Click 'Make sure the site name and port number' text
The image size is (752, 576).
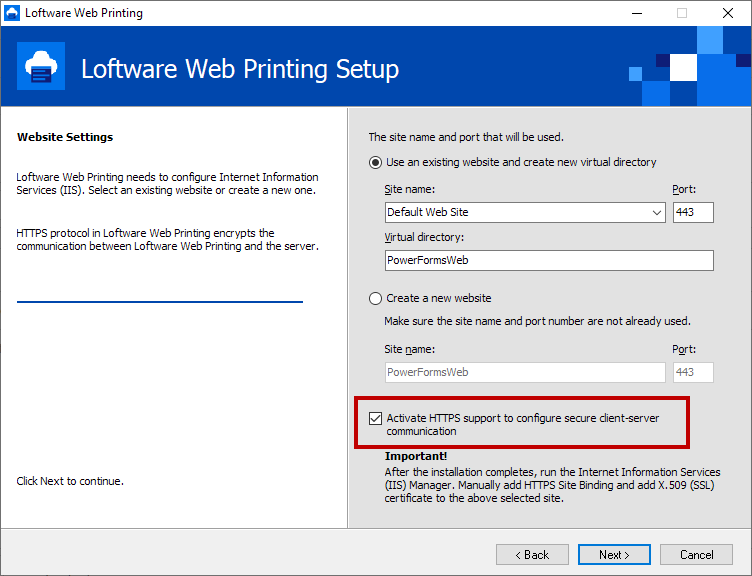(x=538, y=321)
